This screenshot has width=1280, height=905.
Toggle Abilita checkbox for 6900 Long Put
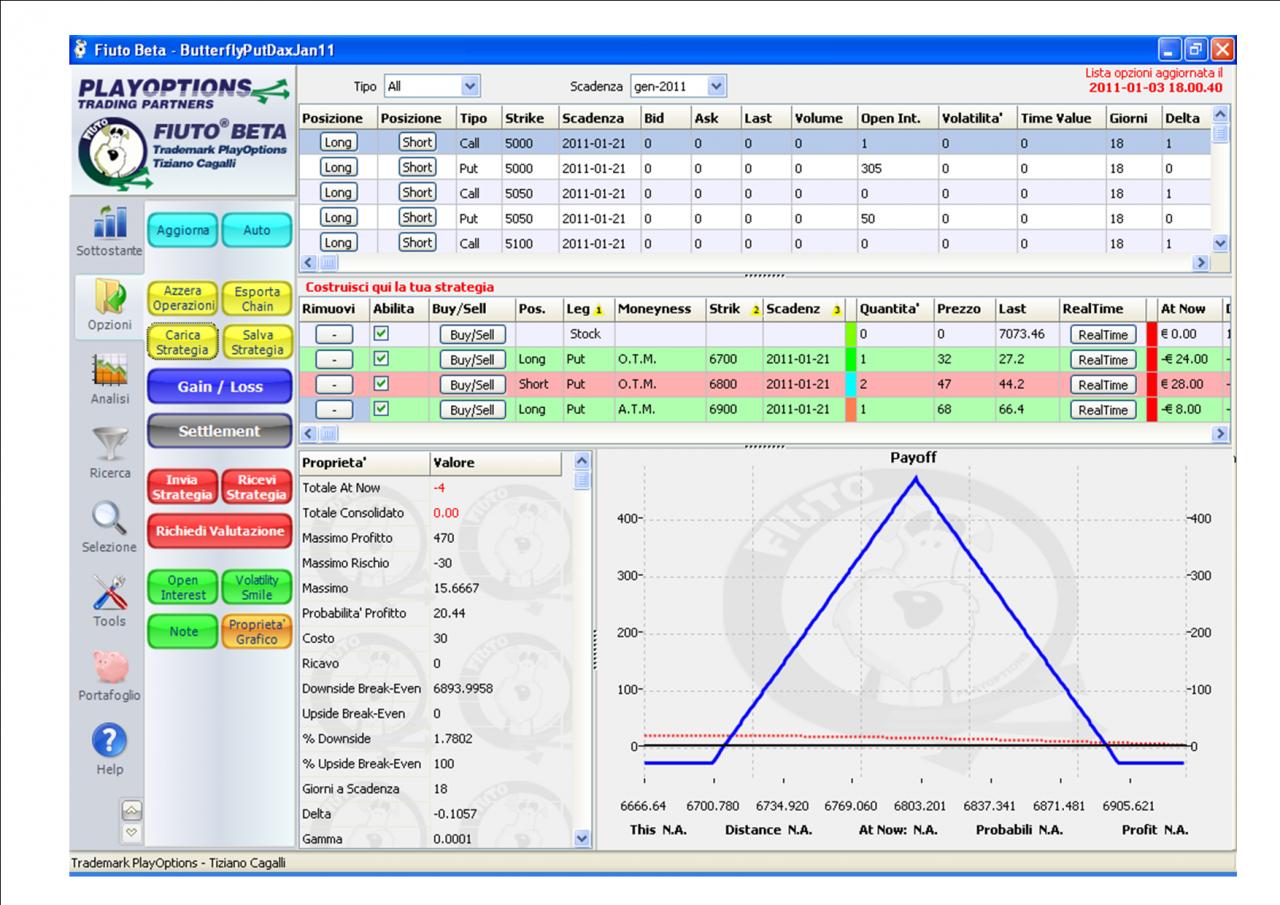379,408
